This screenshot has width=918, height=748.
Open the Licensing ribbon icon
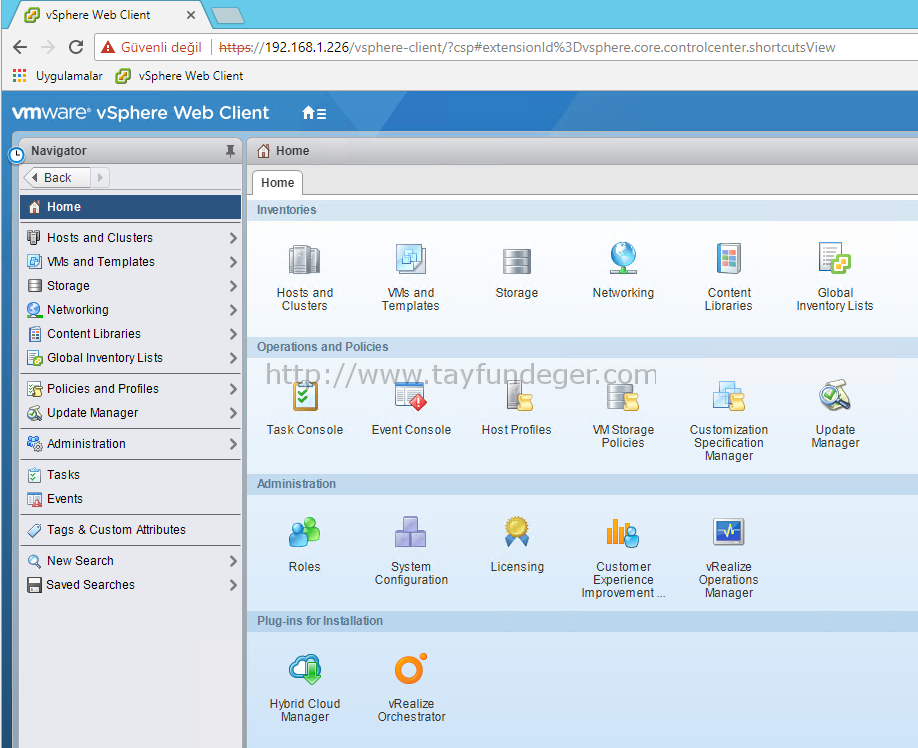click(517, 532)
